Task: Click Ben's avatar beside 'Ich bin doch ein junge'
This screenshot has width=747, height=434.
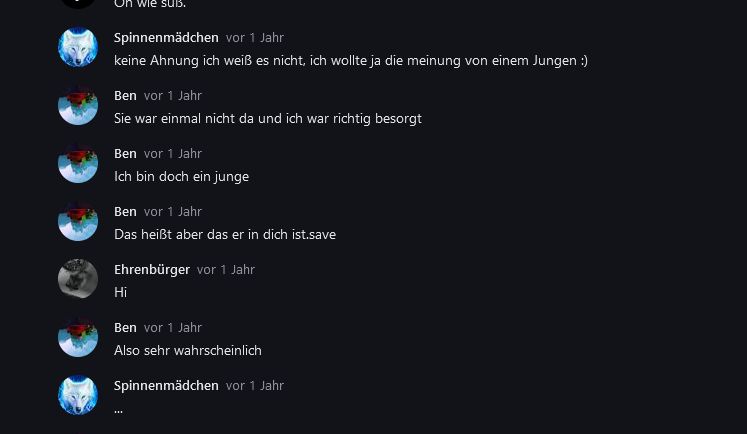Action: tap(78, 163)
